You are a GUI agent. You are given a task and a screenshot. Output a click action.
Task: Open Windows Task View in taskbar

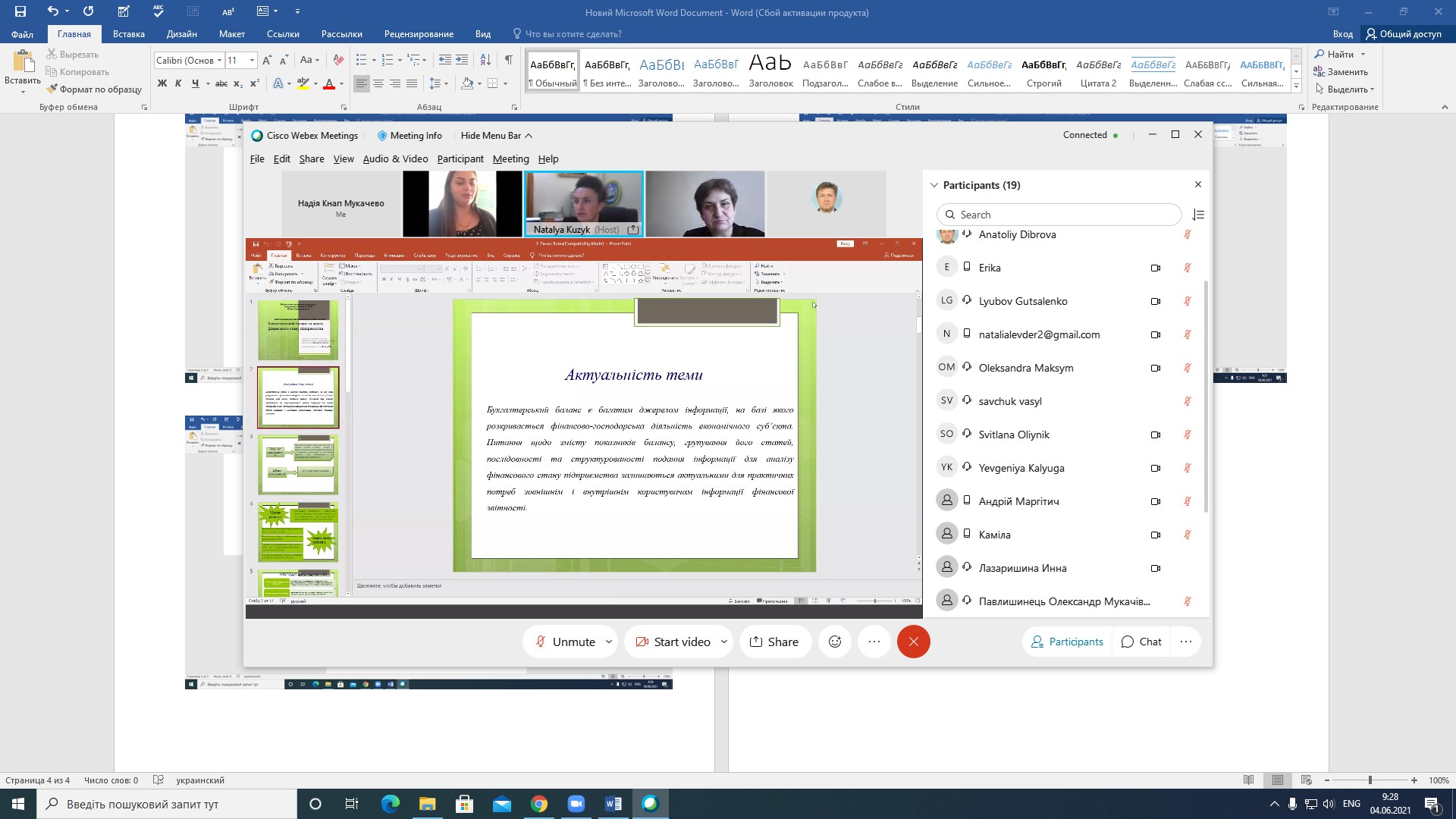click(x=352, y=804)
